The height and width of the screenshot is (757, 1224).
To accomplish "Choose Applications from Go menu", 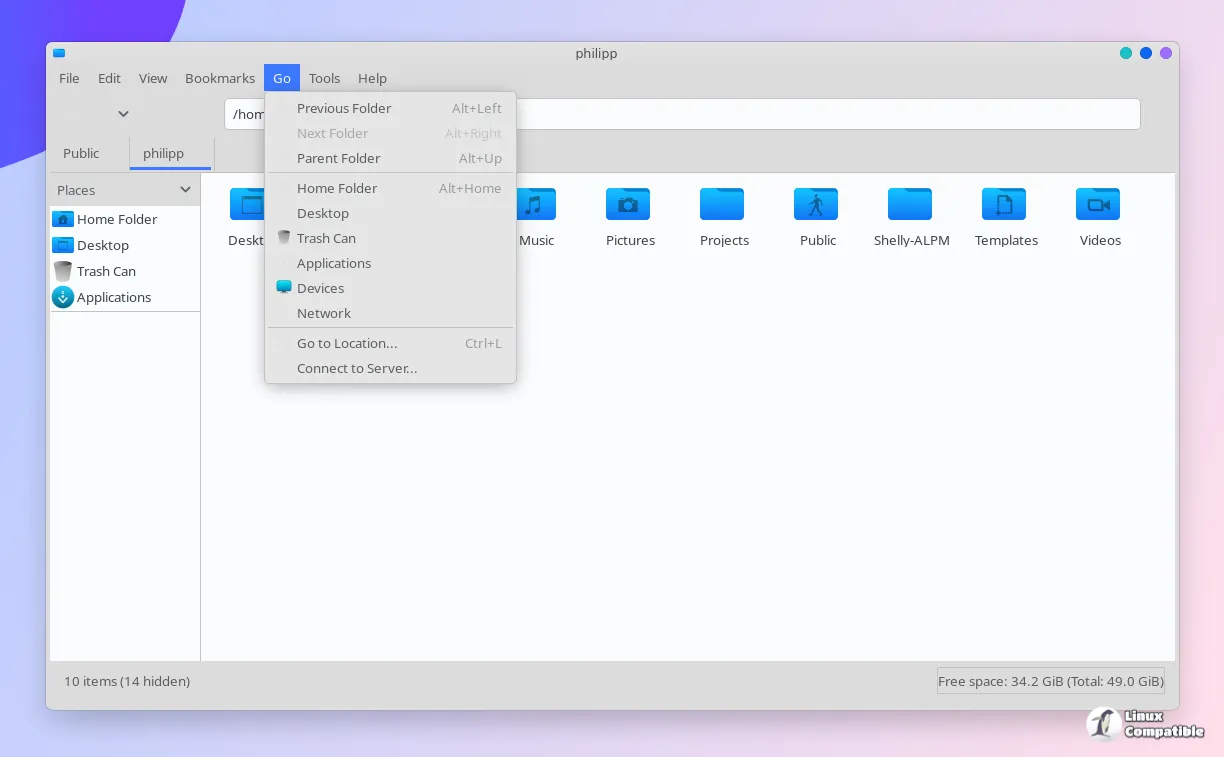I will [390, 263].
